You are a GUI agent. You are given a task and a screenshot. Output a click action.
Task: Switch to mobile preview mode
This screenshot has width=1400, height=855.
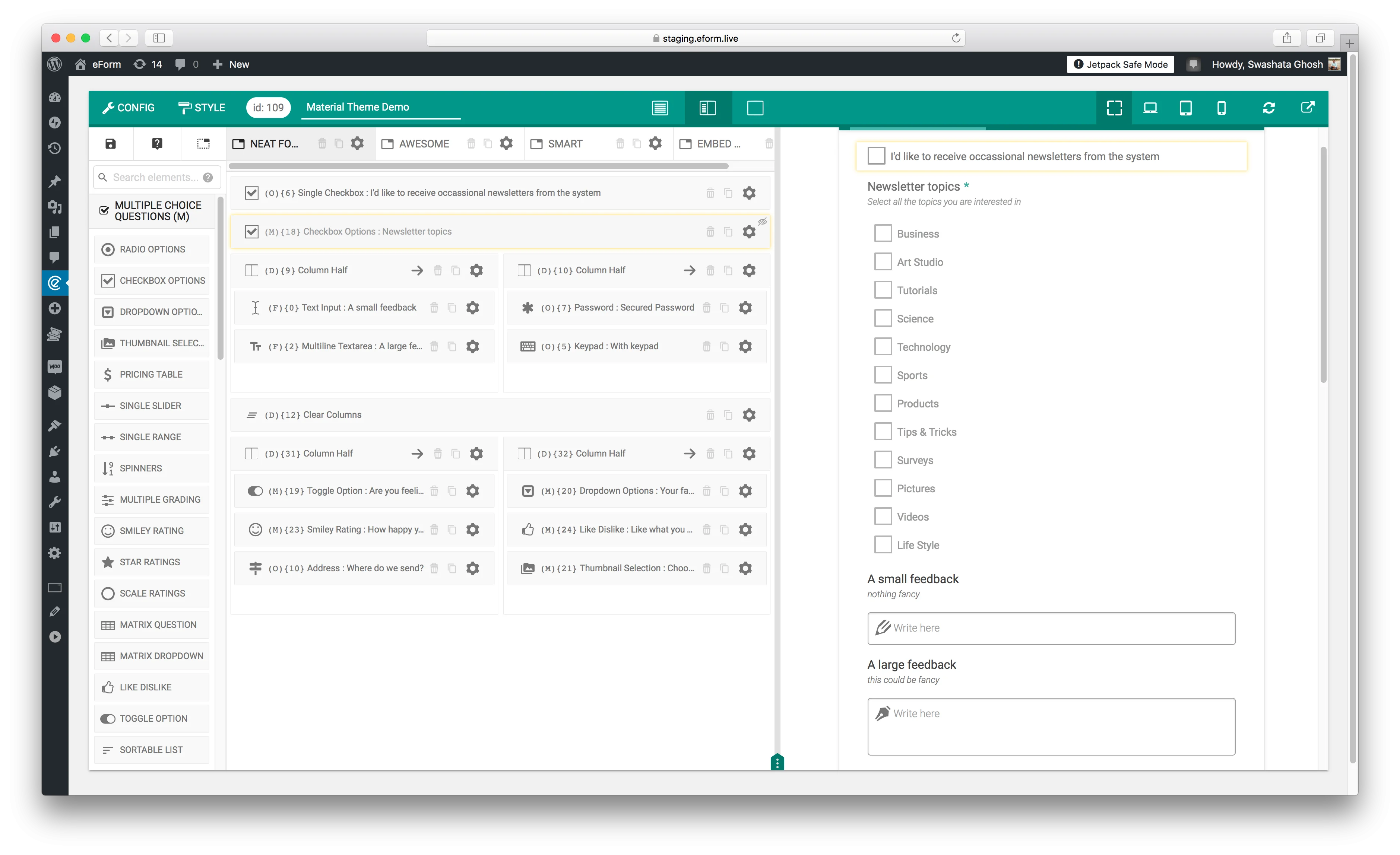(x=1222, y=107)
